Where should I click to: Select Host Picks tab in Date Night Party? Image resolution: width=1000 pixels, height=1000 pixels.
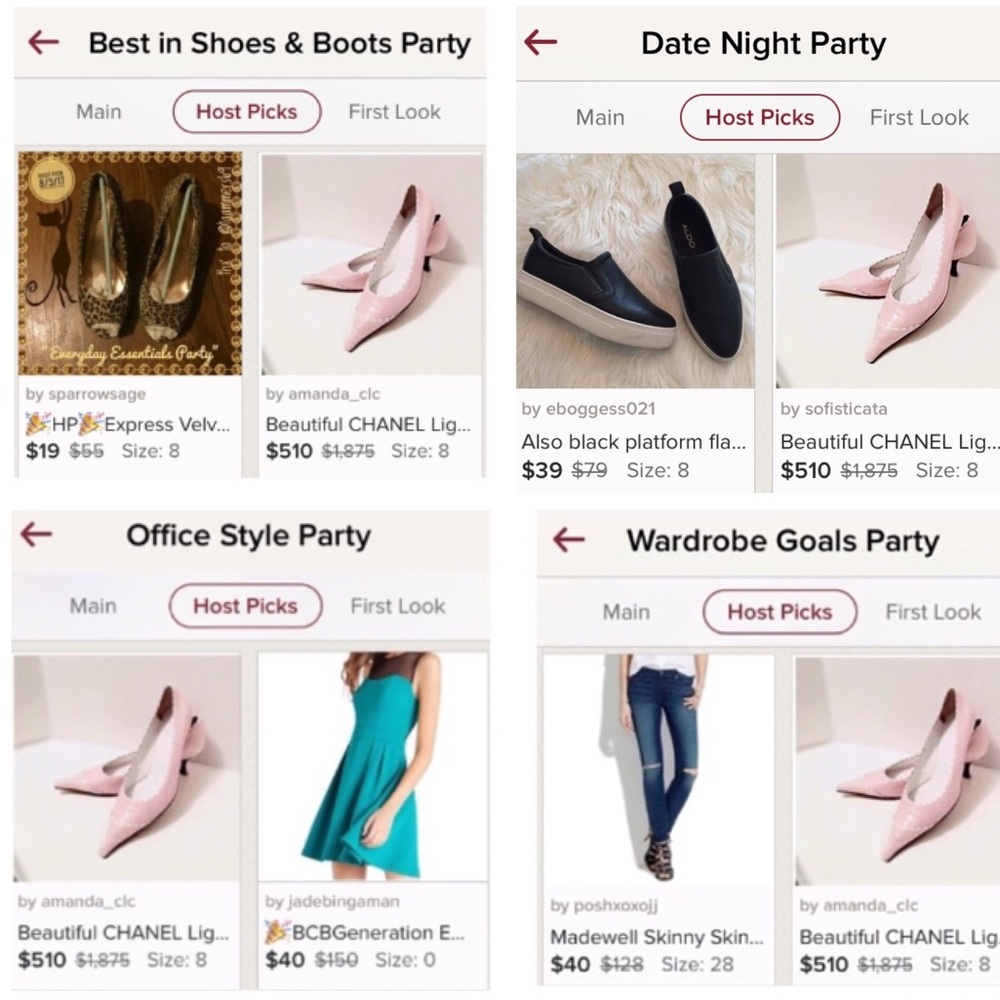tap(759, 117)
